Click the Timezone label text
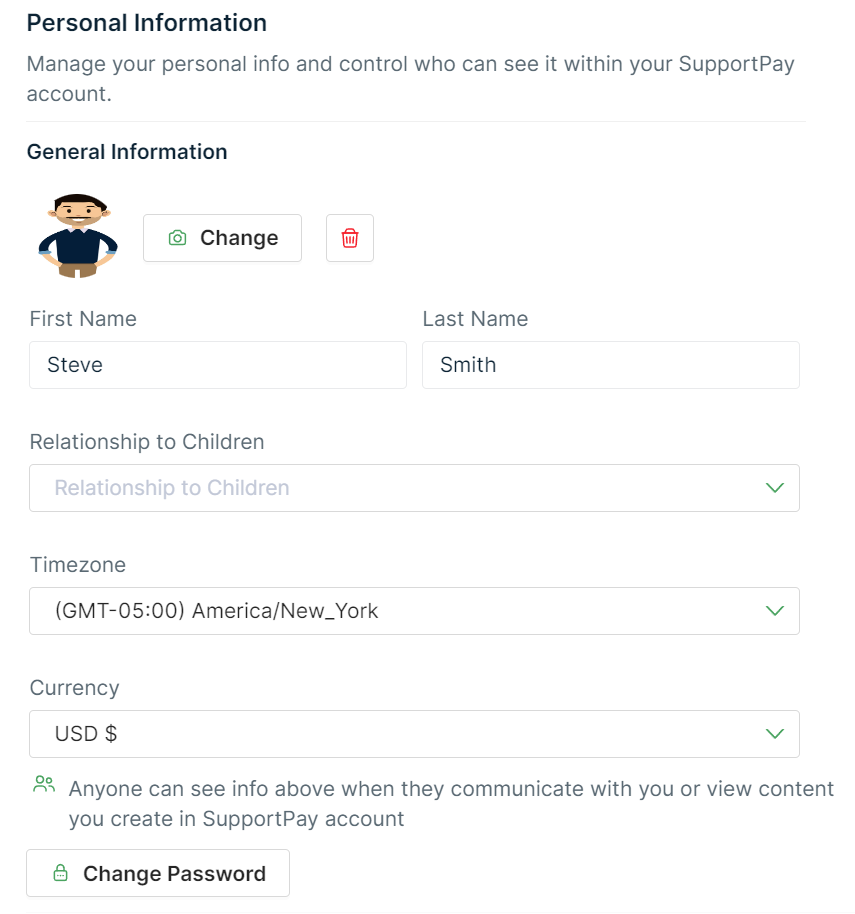 click(x=78, y=565)
